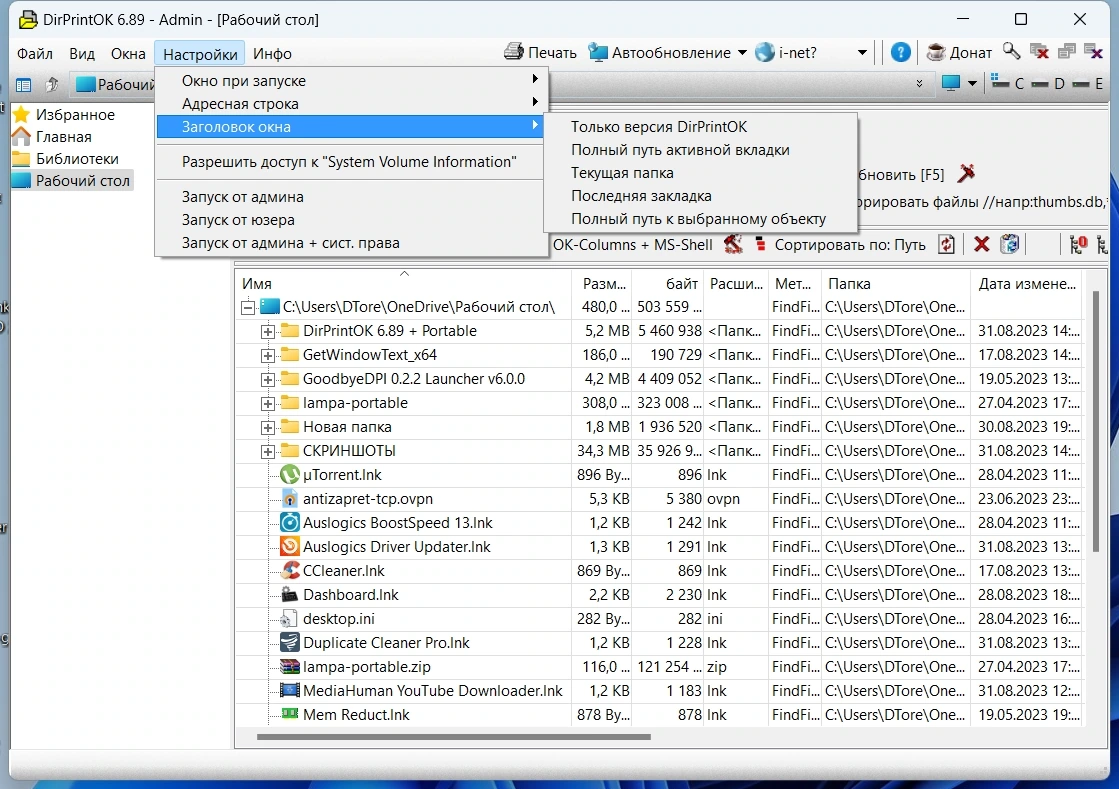
Task: Click the wrench search icon near Донат
Action: click(1011, 51)
